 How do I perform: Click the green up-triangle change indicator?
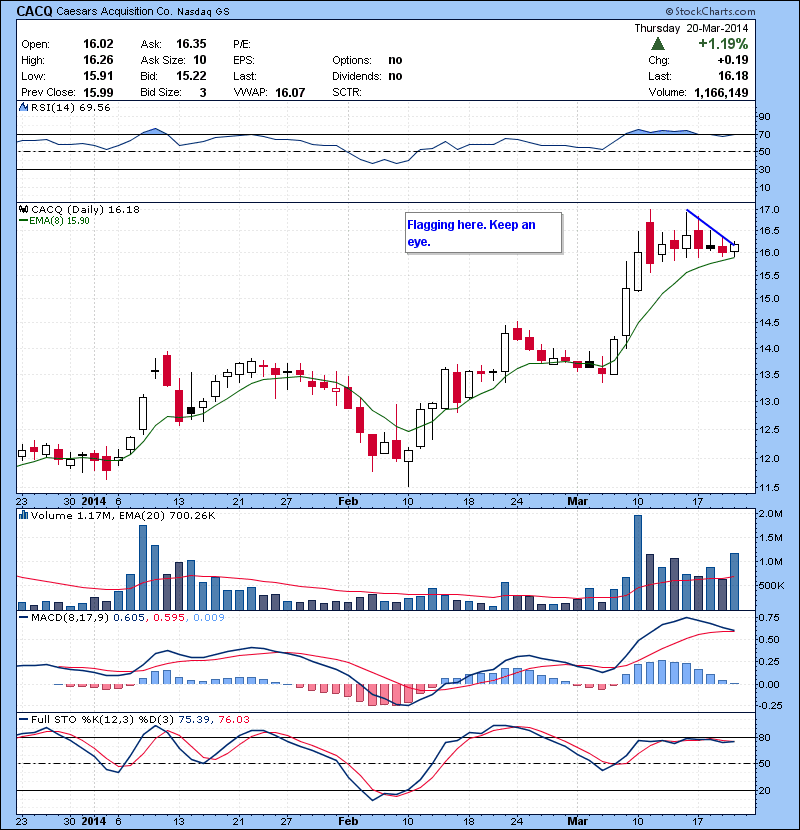pyautogui.click(x=657, y=44)
